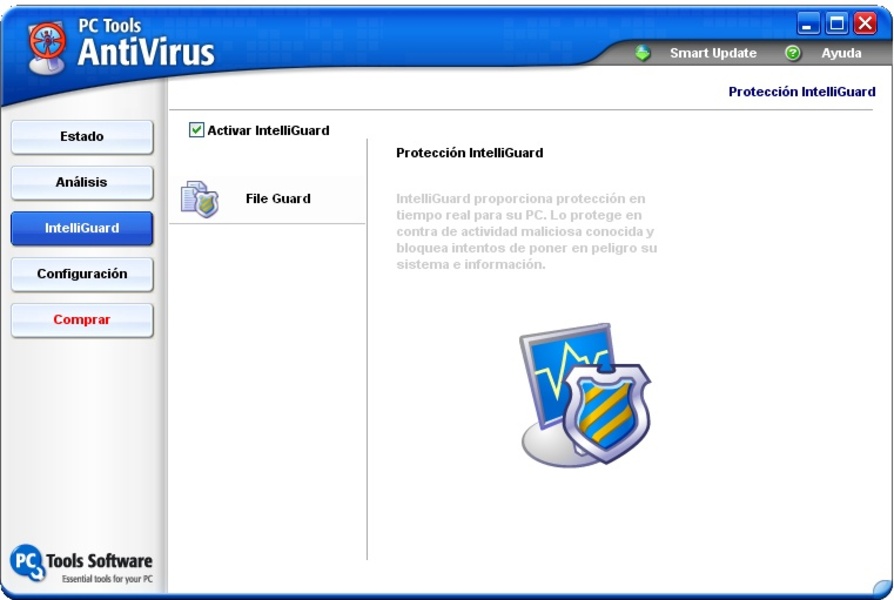
Task: Click the green question mark help icon
Action: click(793, 54)
